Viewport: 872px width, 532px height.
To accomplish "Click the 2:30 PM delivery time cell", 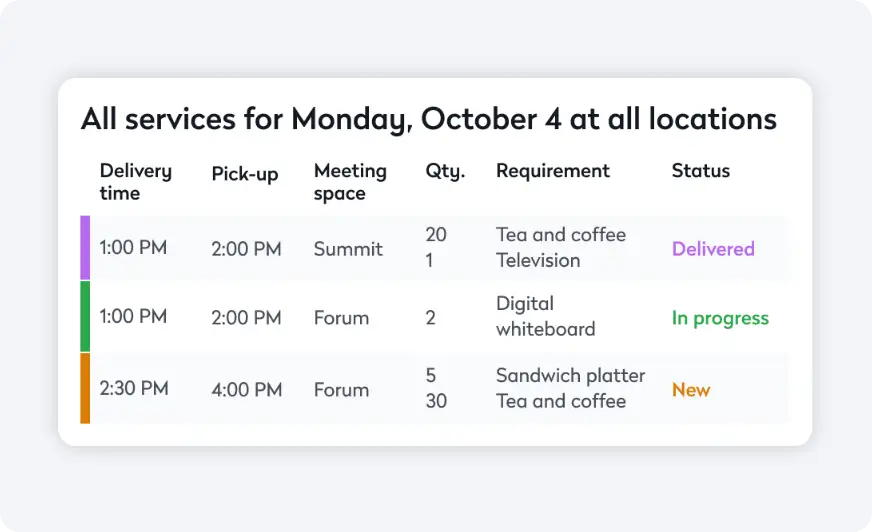I will click(x=133, y=388).
